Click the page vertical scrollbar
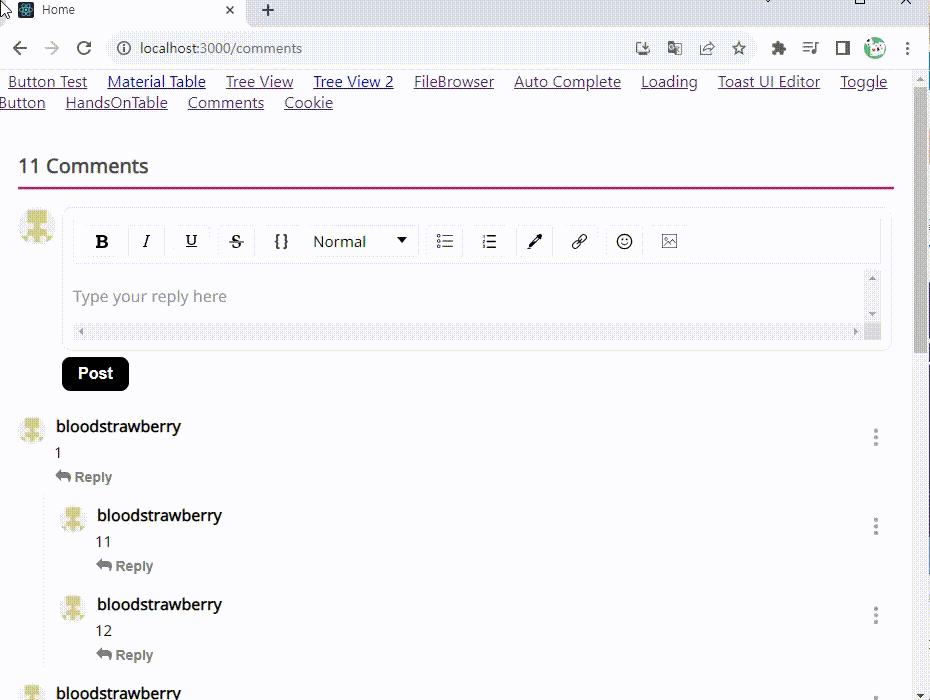The width and height of the screenshot is (930, 700). tap(921, 219)
